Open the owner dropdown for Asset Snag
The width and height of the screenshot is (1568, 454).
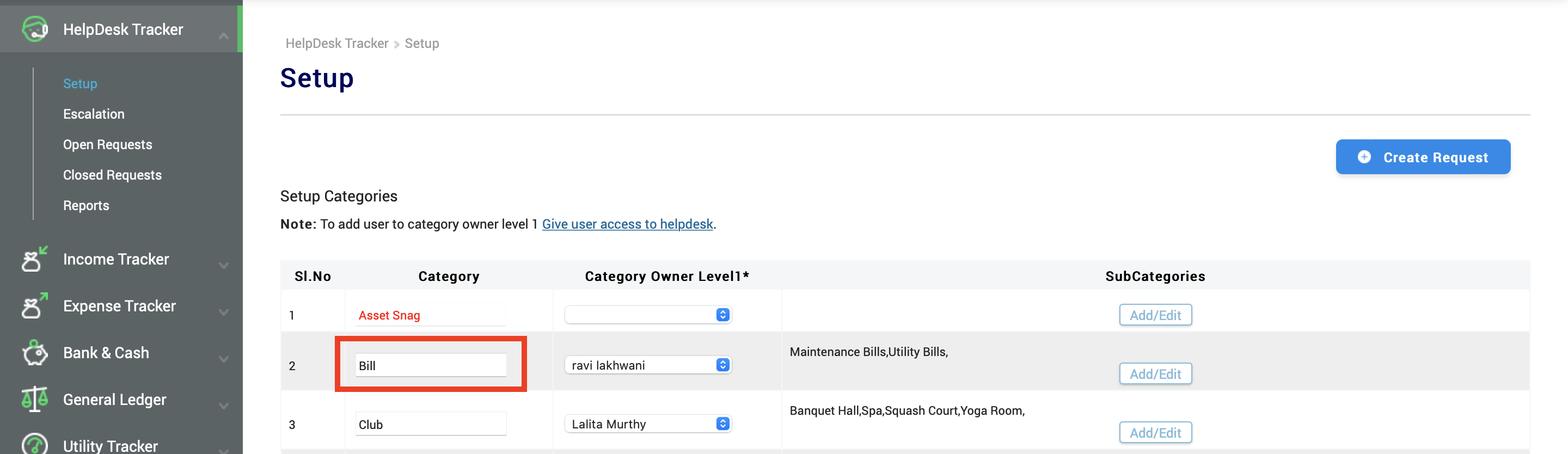click(x=648, y=315)
